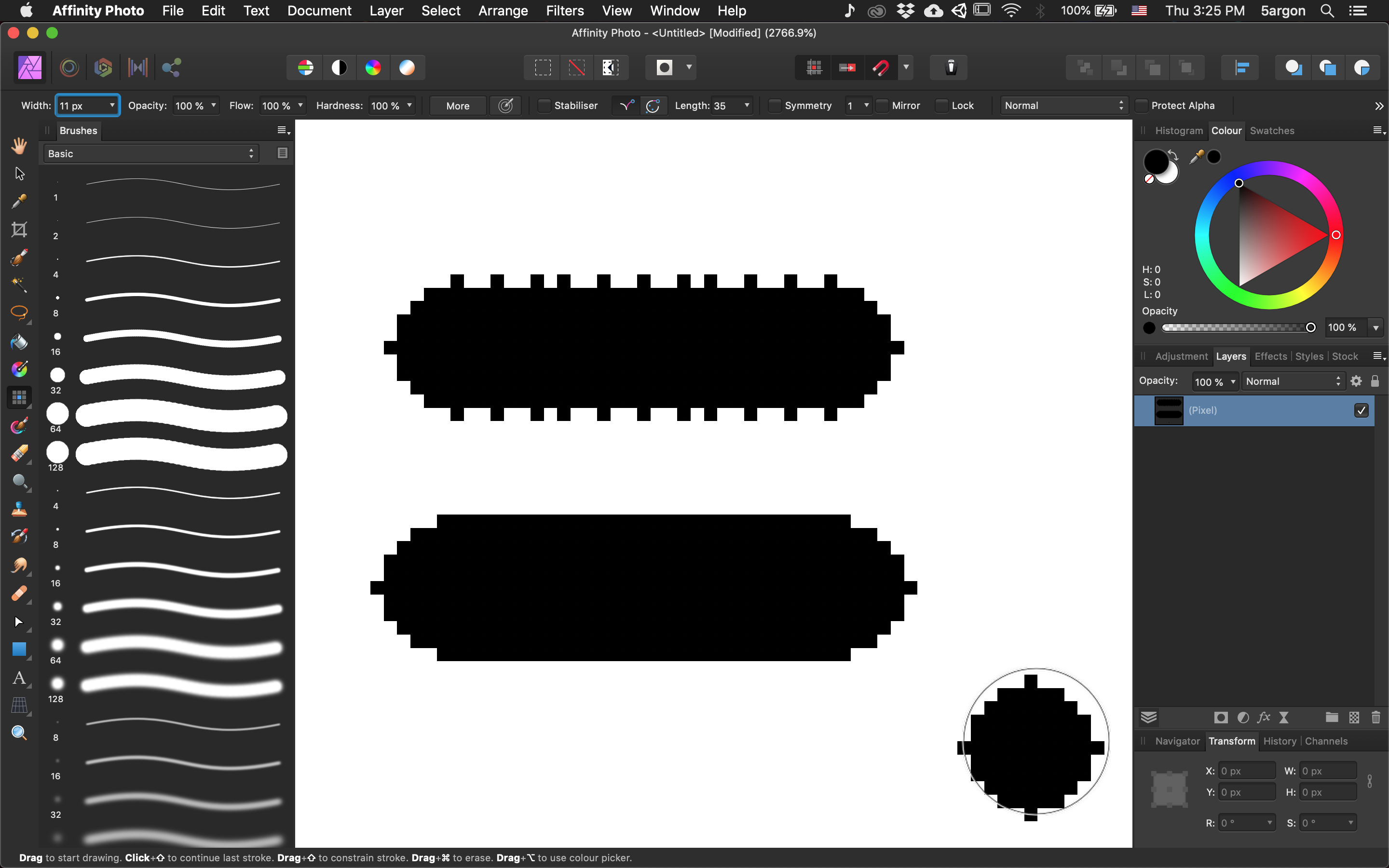Select the Clone Brush stamp tool

(x=19, y=509)
